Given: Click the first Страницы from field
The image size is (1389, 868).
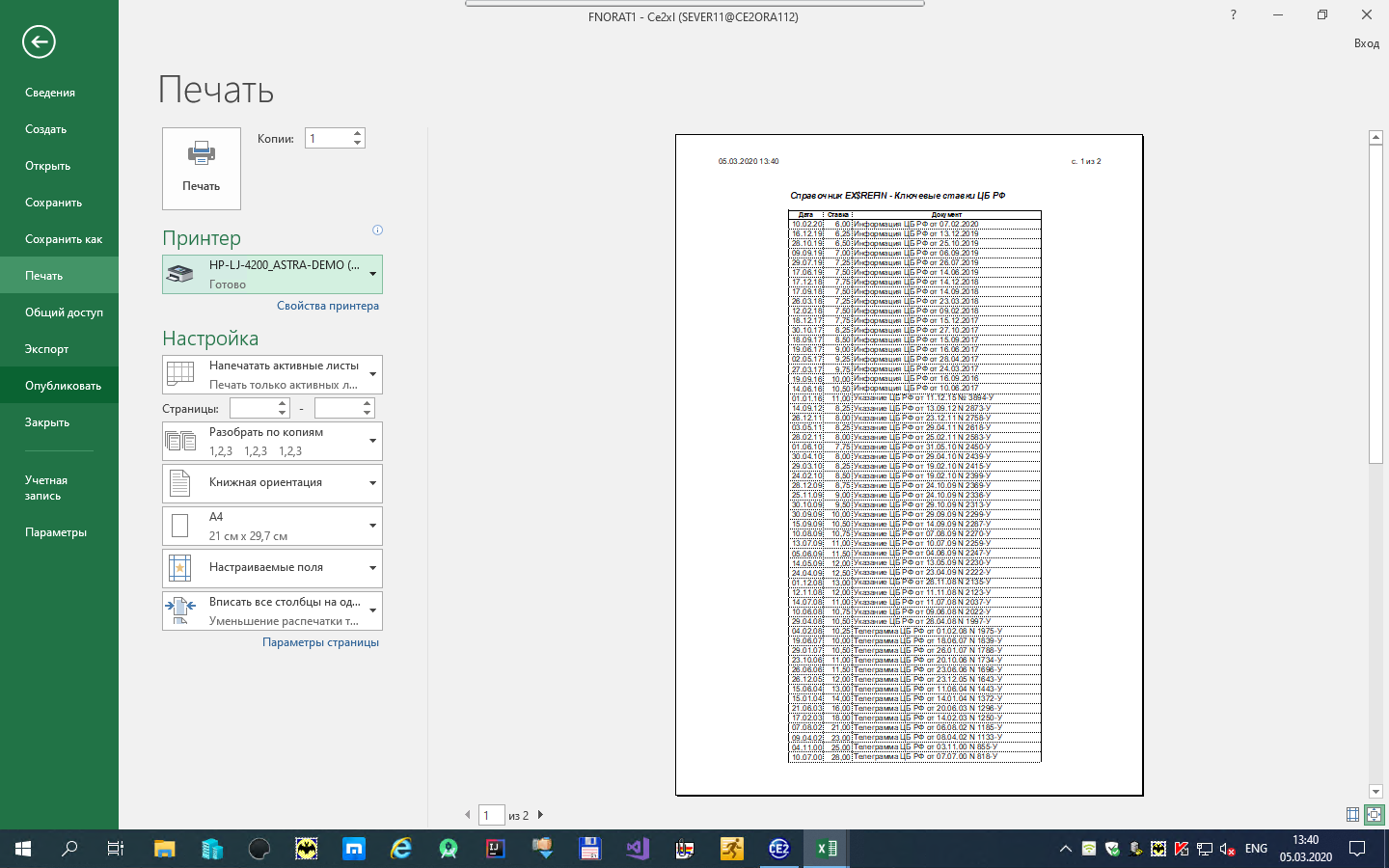Looking at the screenshot, I should pyautogui.click(x=254, y=409).
